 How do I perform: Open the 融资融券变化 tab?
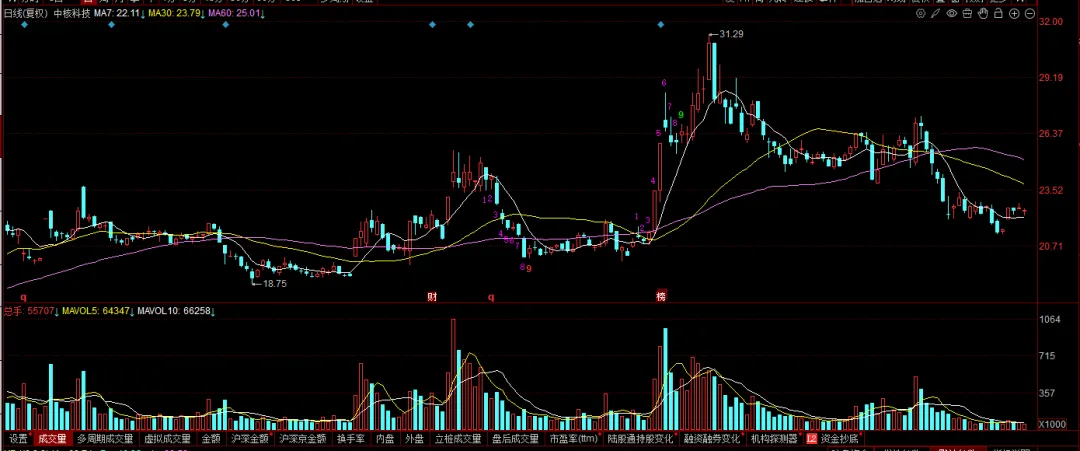coord(713,438)
